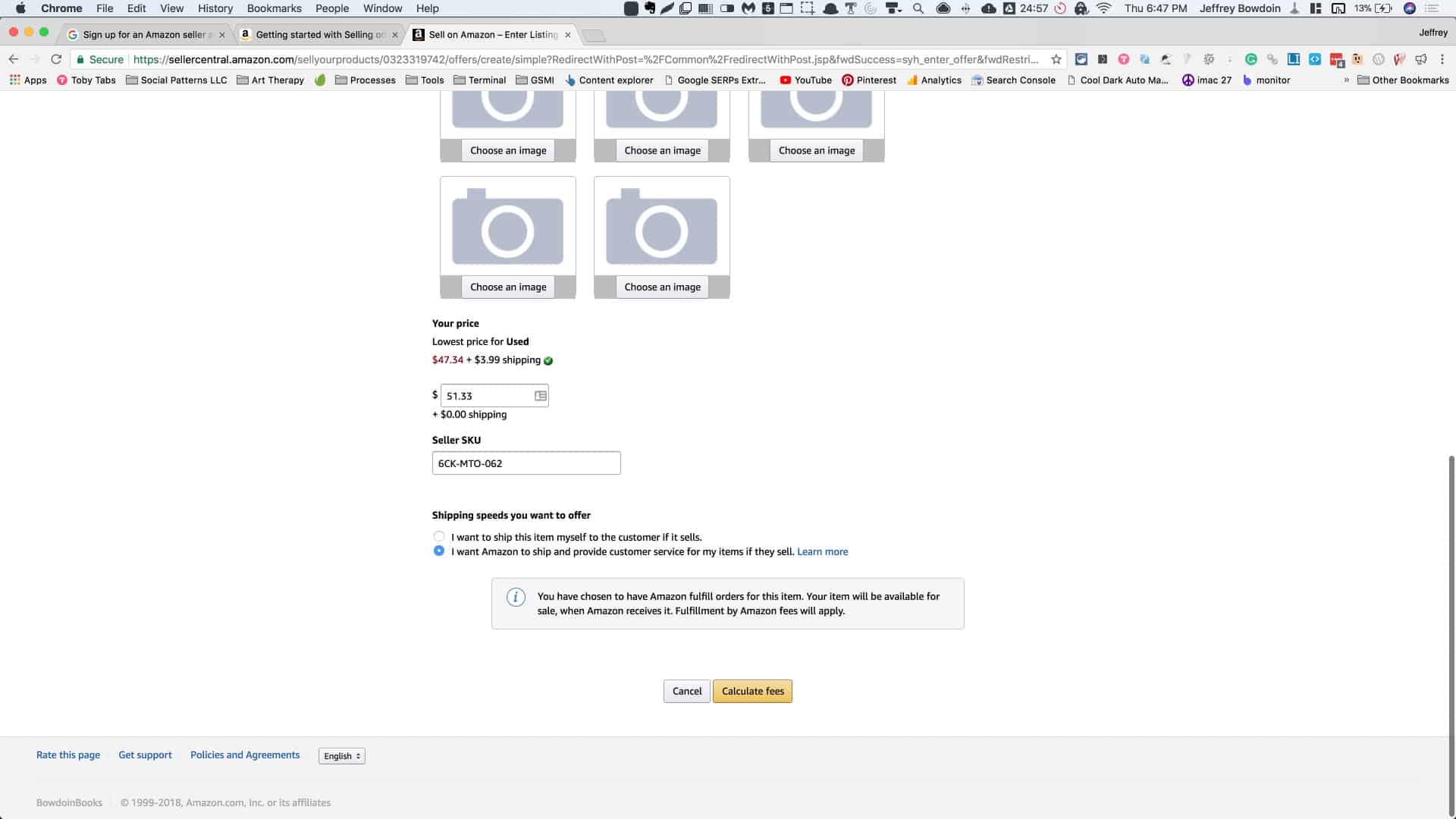Open the Bookmarks menu
The height and width of the screenshot is (819, 1456).
(x=275, y=8)
